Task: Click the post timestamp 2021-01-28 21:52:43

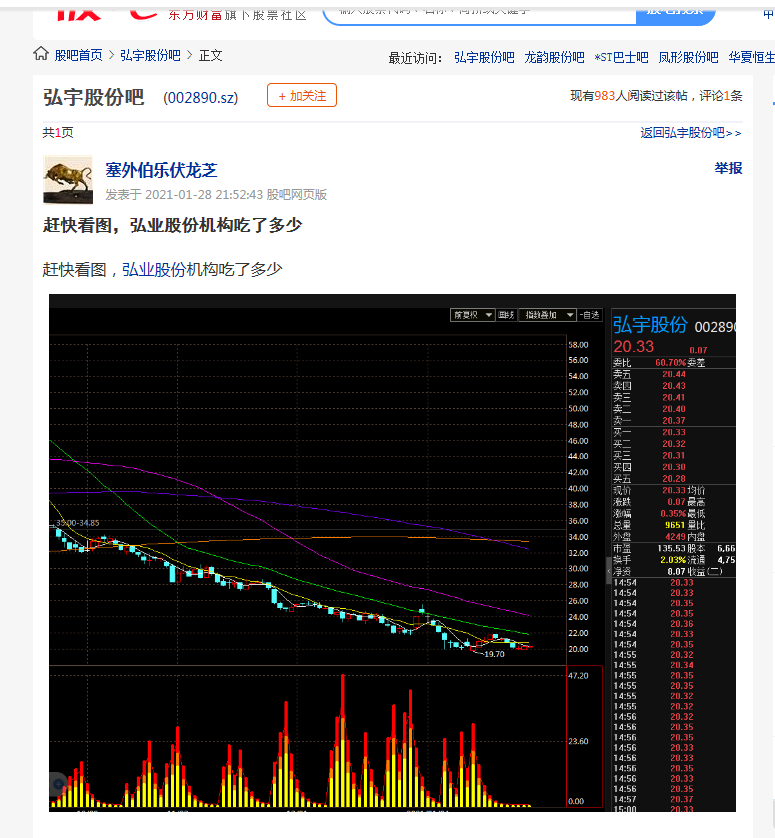Action: [203, 195]
